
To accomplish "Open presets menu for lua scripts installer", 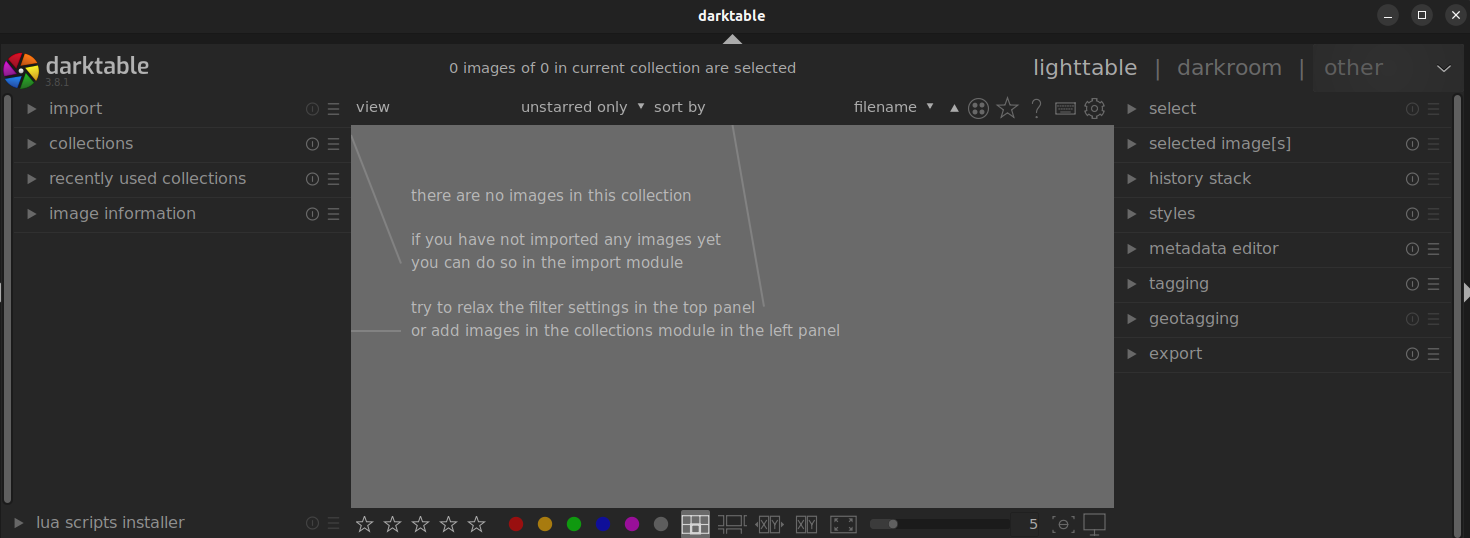I will [334, 523].
